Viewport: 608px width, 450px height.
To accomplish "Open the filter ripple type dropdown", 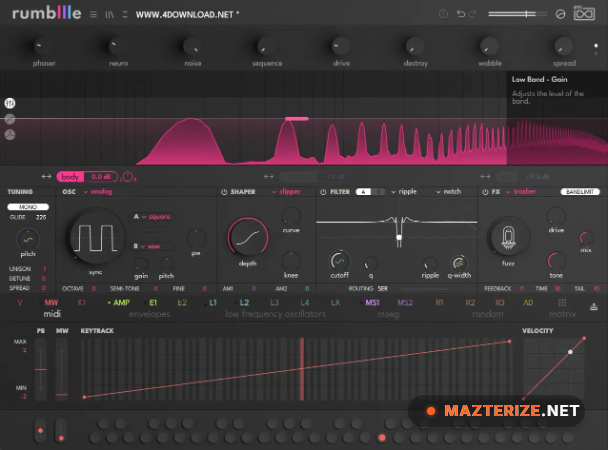I will (404, 191).
